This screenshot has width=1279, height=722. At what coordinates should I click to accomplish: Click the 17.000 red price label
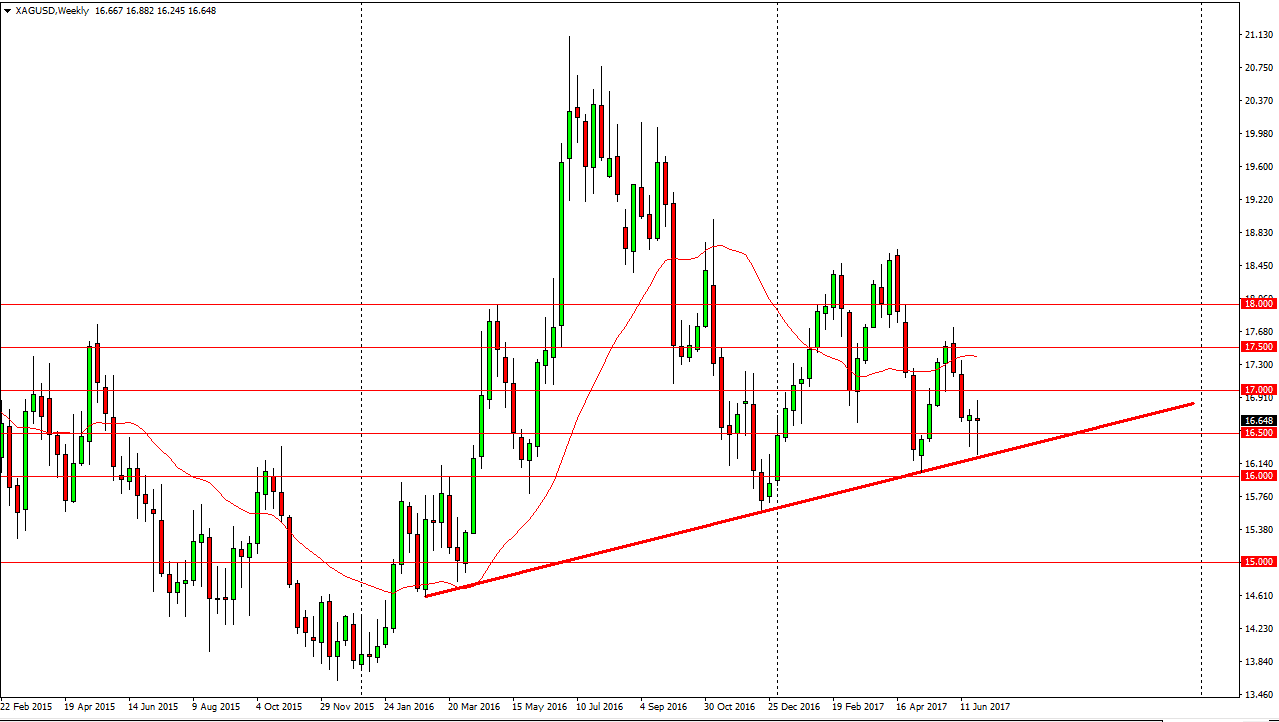tap(1257, 390)
